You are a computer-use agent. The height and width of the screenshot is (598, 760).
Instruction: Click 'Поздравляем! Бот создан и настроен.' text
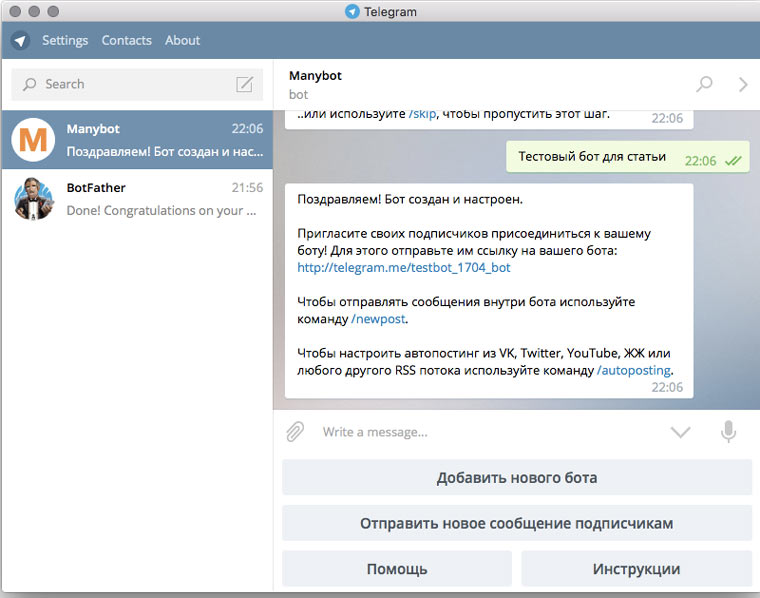pos(410,199)
